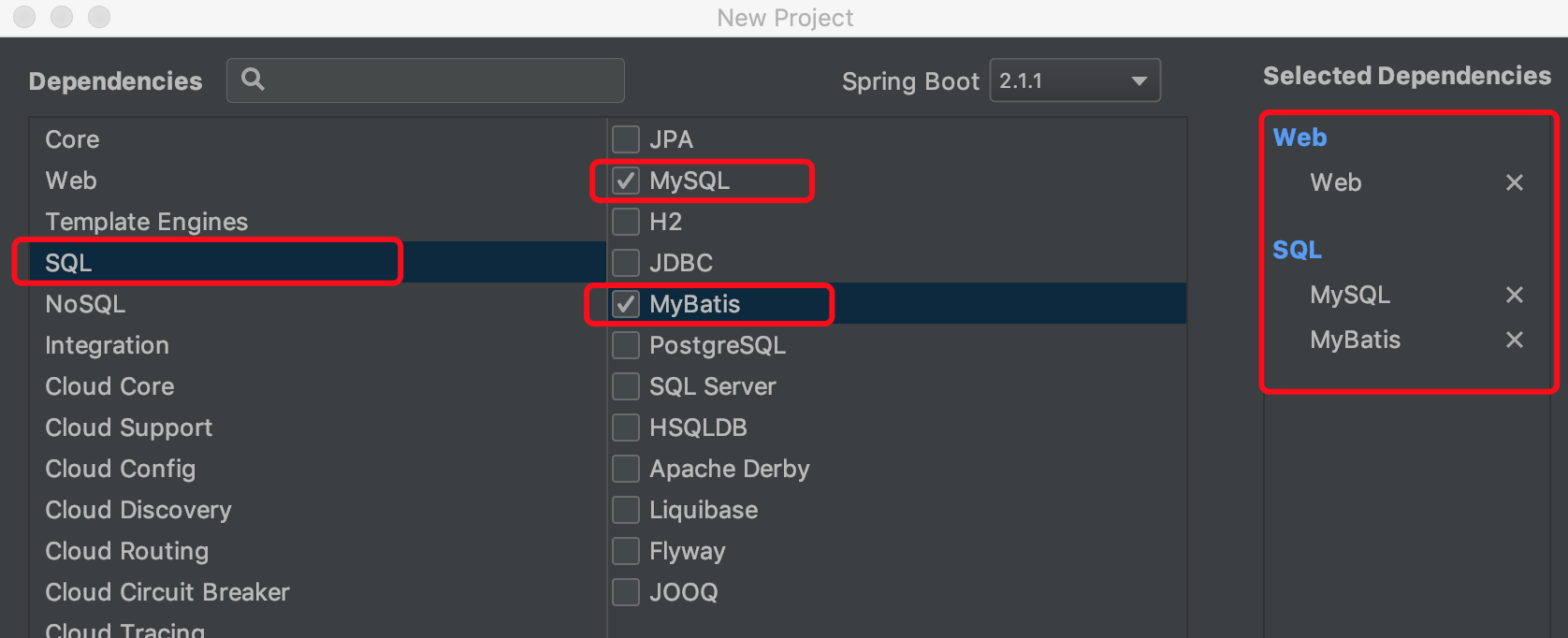Enable the JPA checkbox
Screen dimensions: 1568x638
tap(626, 139)
